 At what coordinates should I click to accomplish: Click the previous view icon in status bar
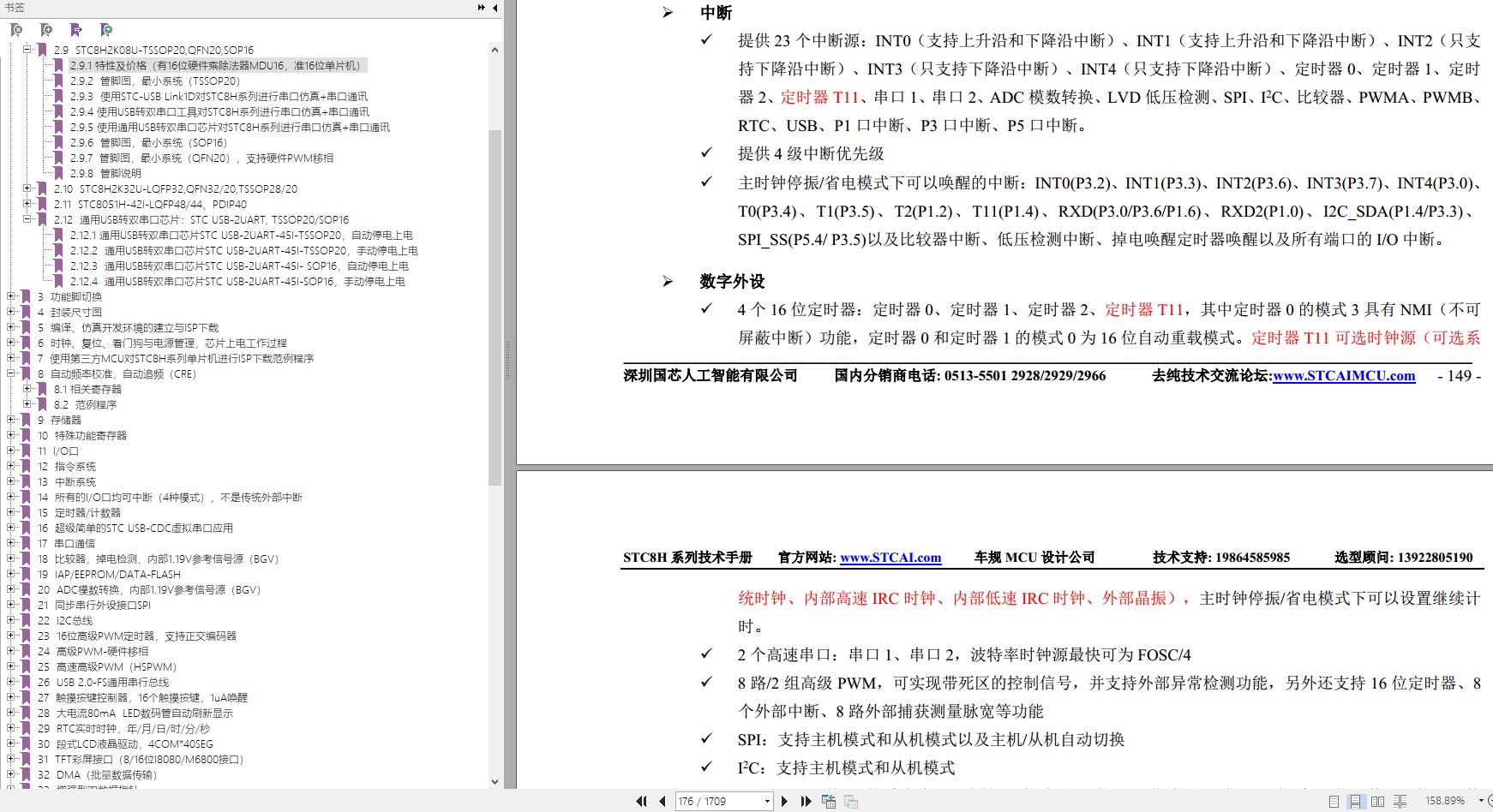(x=828, y=801)
